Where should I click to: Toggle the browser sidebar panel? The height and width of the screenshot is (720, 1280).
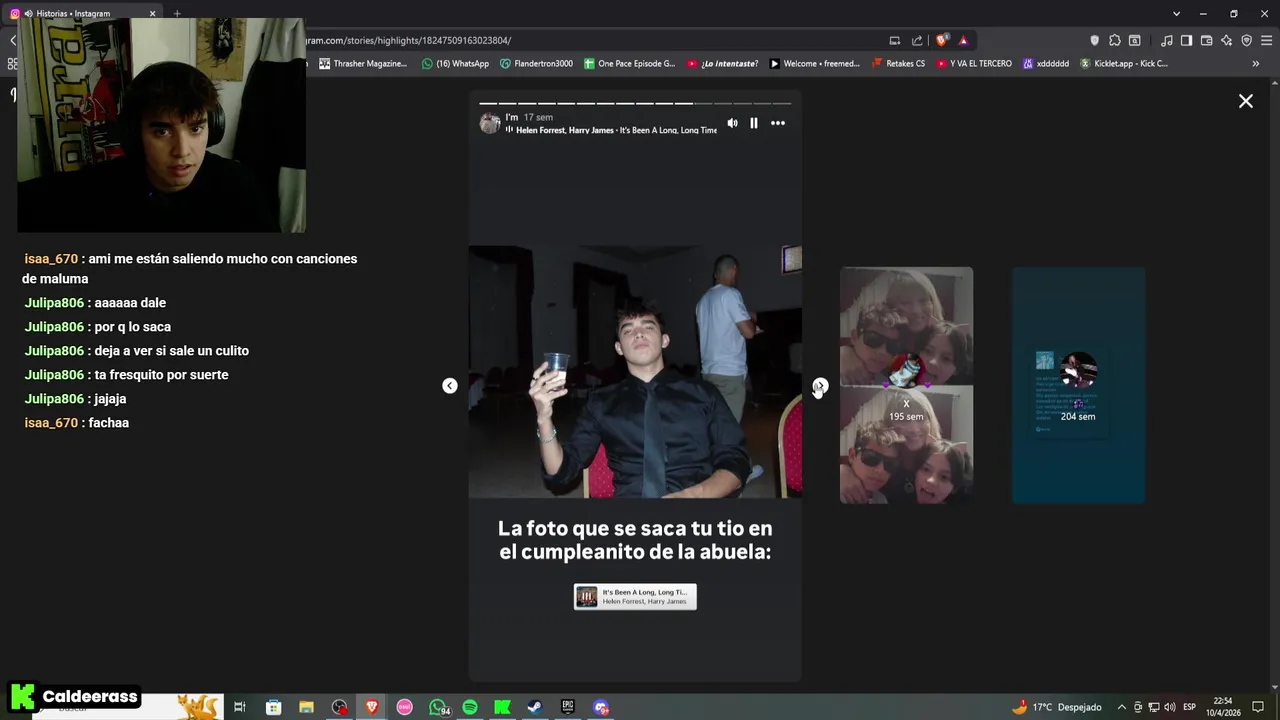coord(1186,41)
